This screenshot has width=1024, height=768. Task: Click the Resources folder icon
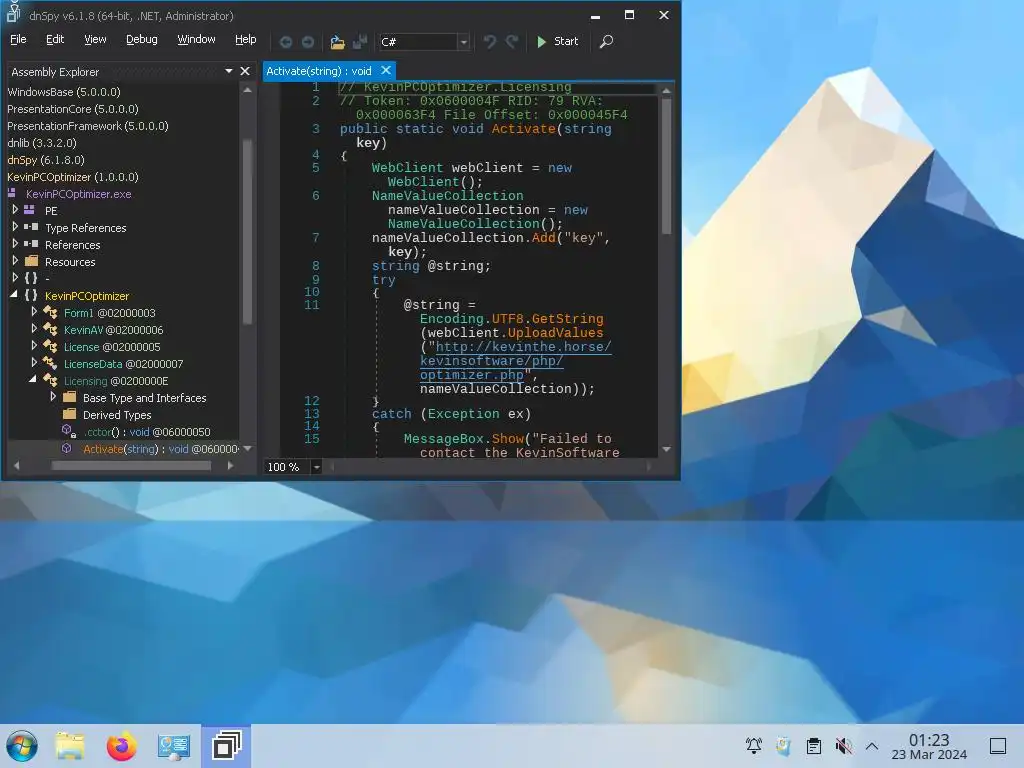tap(31, 261)
